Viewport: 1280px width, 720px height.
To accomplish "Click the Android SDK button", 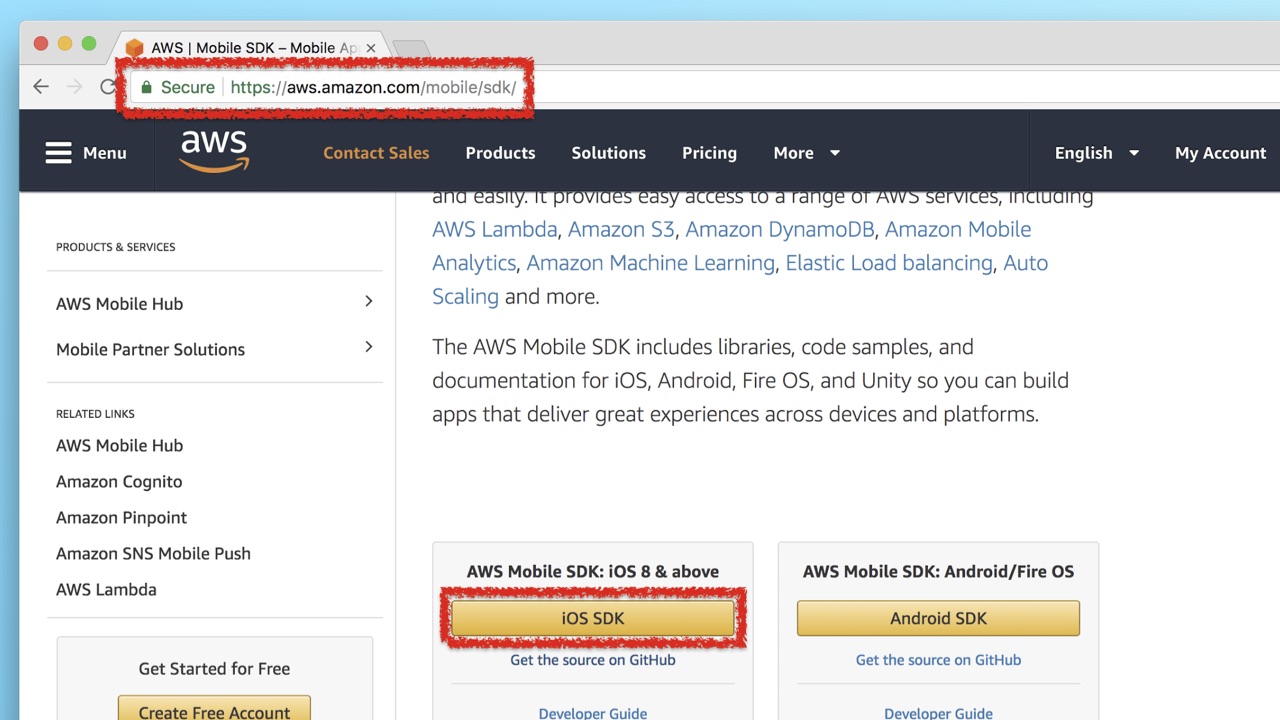I will pyautogui.click(x=938, y=618).
